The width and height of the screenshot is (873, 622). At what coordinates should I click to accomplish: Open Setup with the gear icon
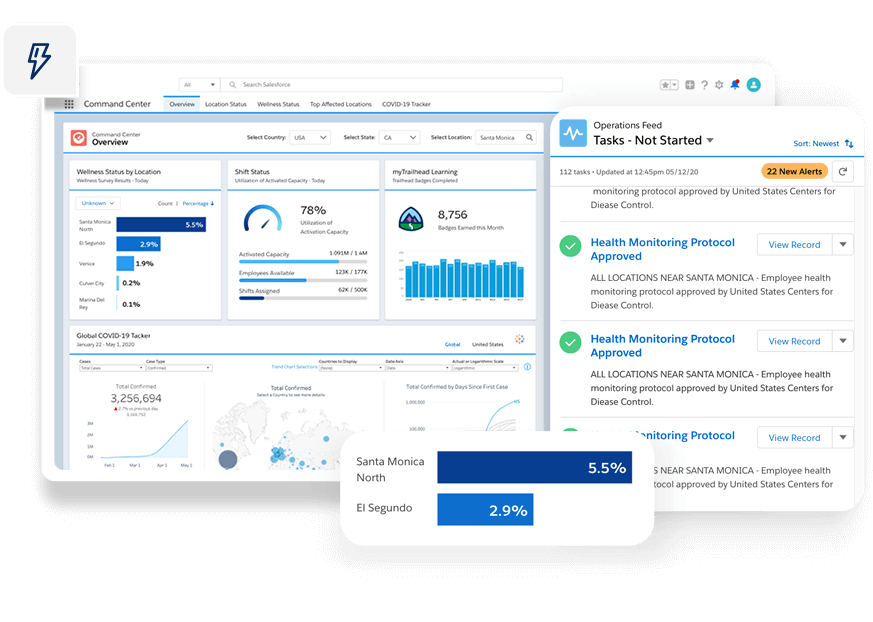tap(719, 85)
